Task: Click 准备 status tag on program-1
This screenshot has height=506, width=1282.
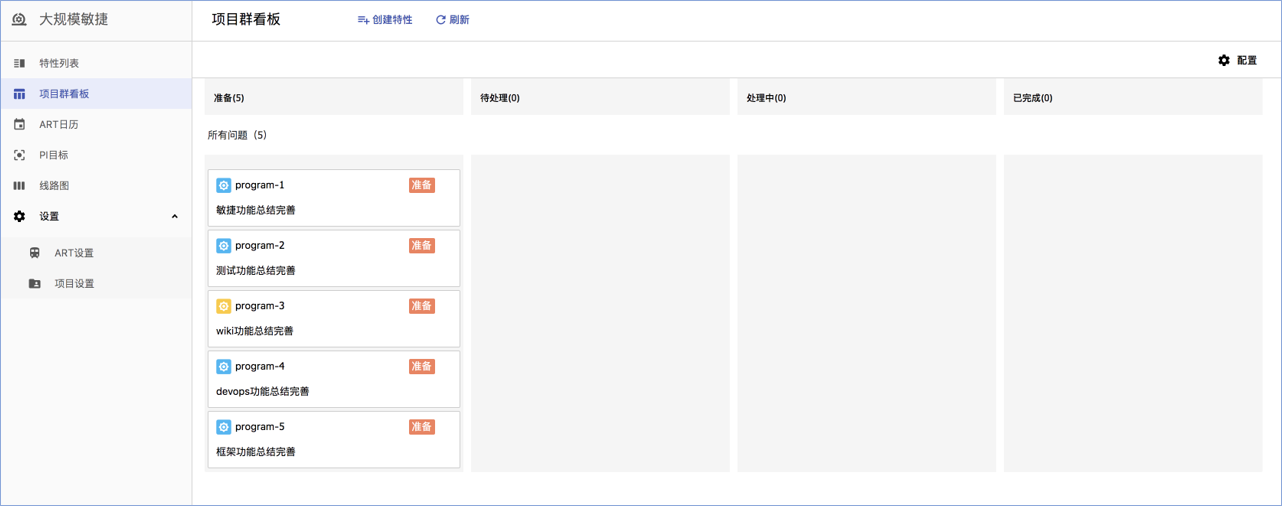Action: click(x=422, y=185)
